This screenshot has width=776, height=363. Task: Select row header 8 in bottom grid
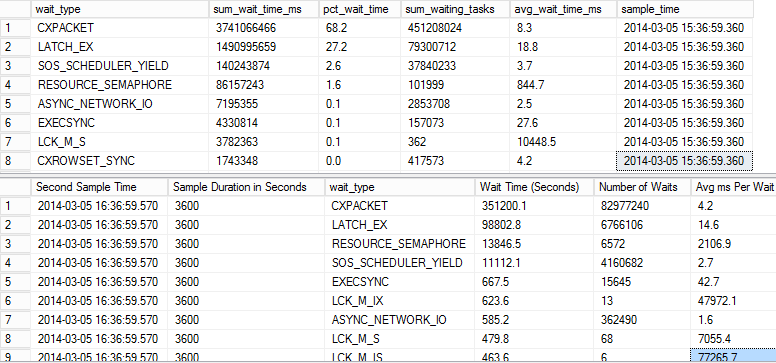16,339
